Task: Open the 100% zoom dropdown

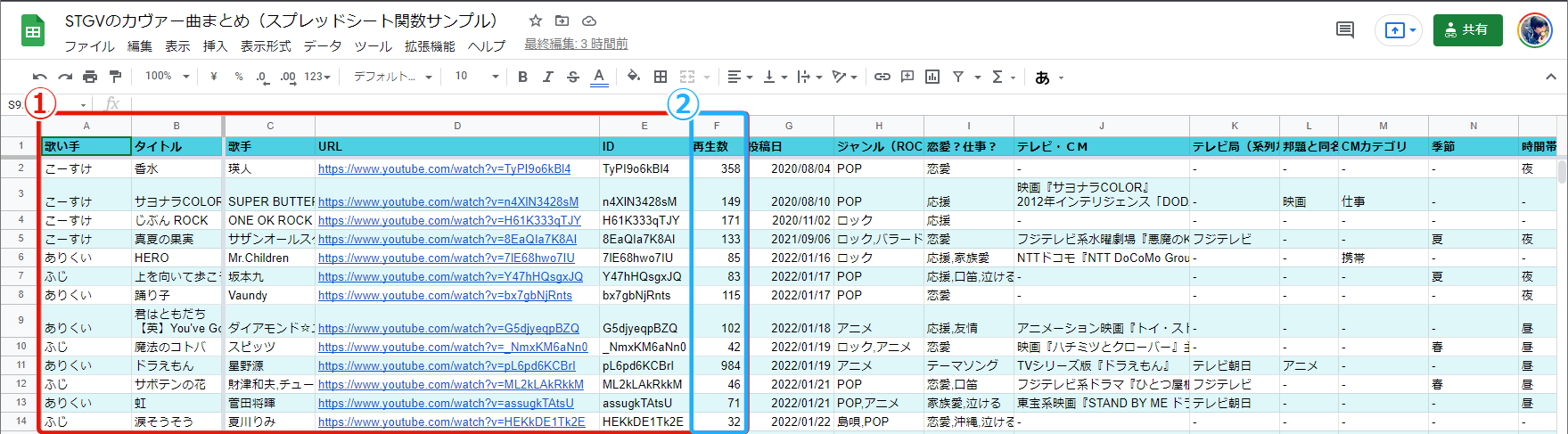Action: [168, 77]
